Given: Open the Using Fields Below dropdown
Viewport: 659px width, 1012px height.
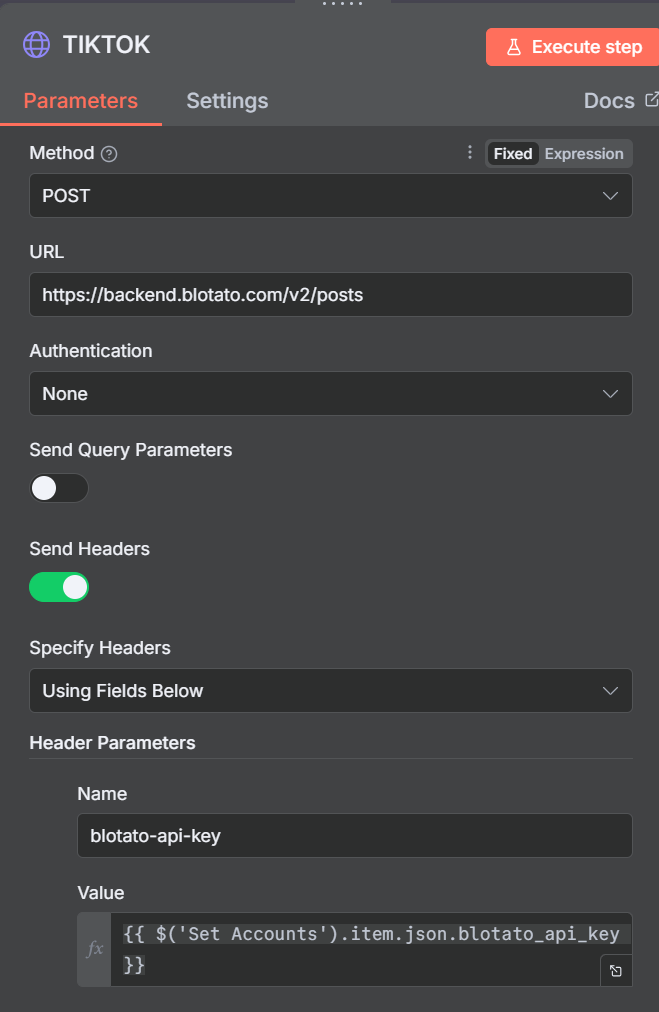Looking at the screenshot, I should pos(330,691).
